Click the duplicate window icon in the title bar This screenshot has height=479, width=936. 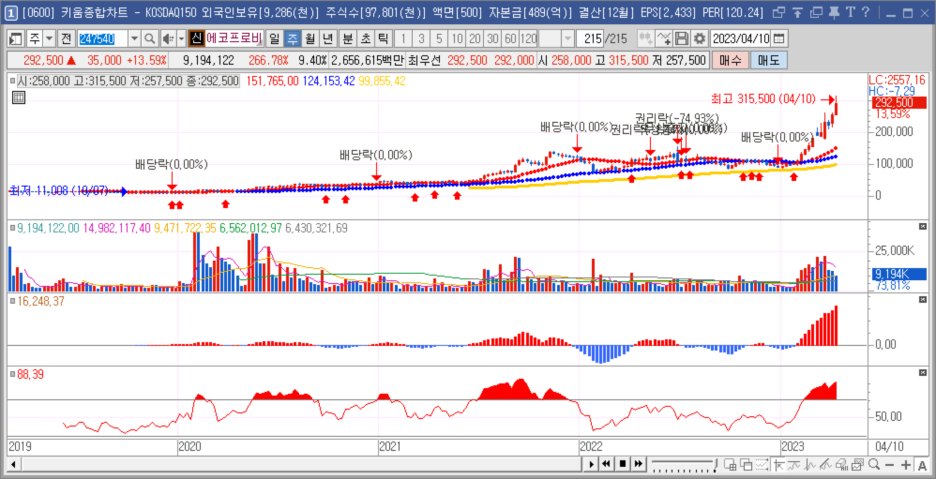click(817, 13)
